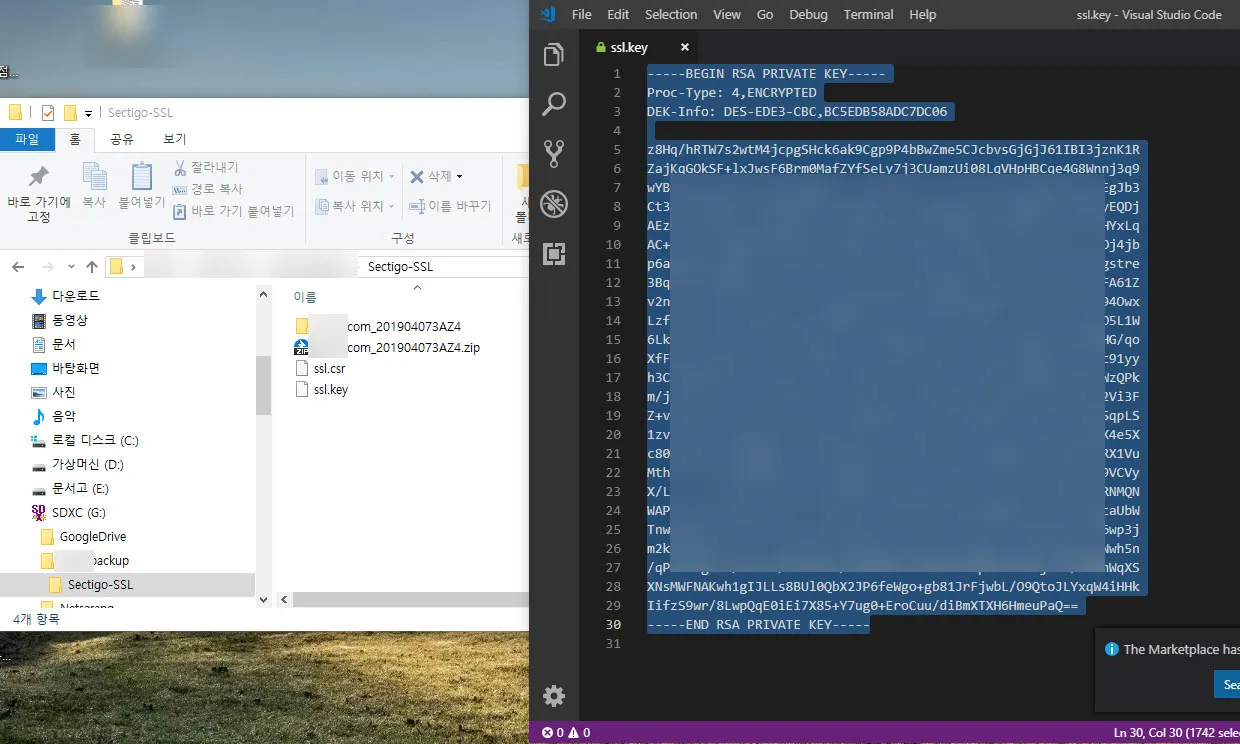The image size is (1240, 744).
Task: Open the Explorer view in VS Code
Action: pyautogui.click(x=554, y=55)
